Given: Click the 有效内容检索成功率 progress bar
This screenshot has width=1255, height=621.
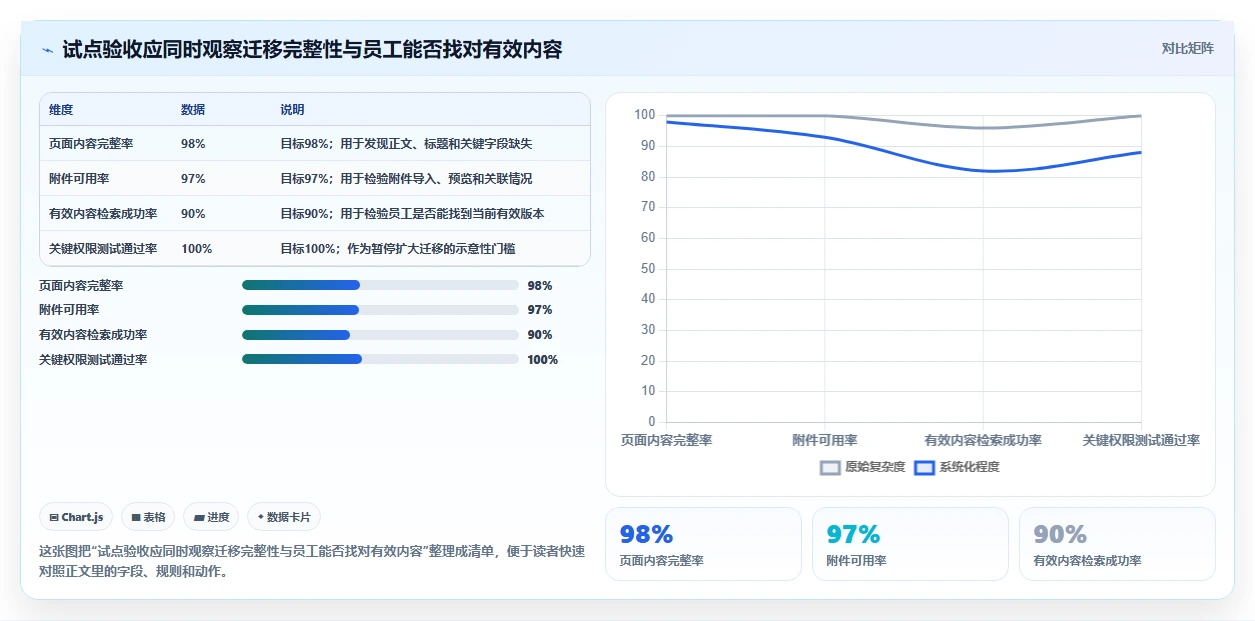Looking at the screenshot, I should (380, 335).
